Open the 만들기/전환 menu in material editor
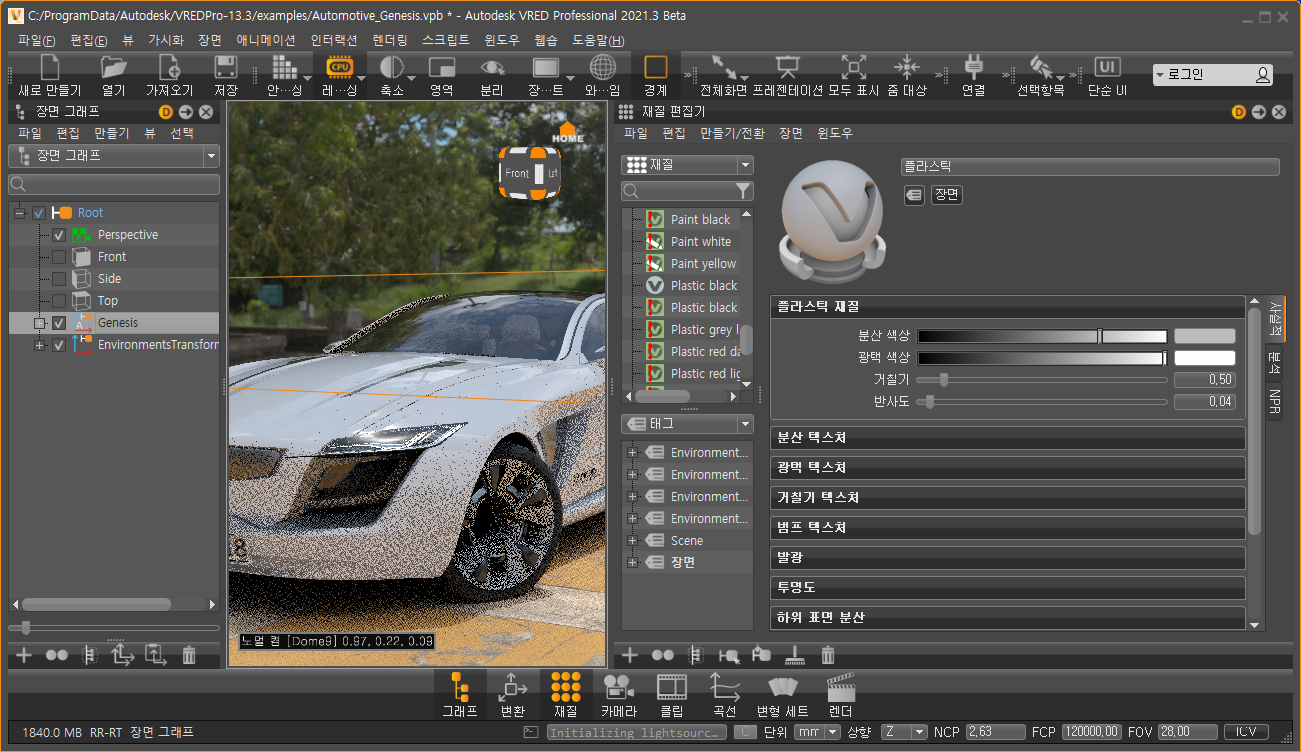The width and height of the screenshot is (1301, 752). [732, 133]
